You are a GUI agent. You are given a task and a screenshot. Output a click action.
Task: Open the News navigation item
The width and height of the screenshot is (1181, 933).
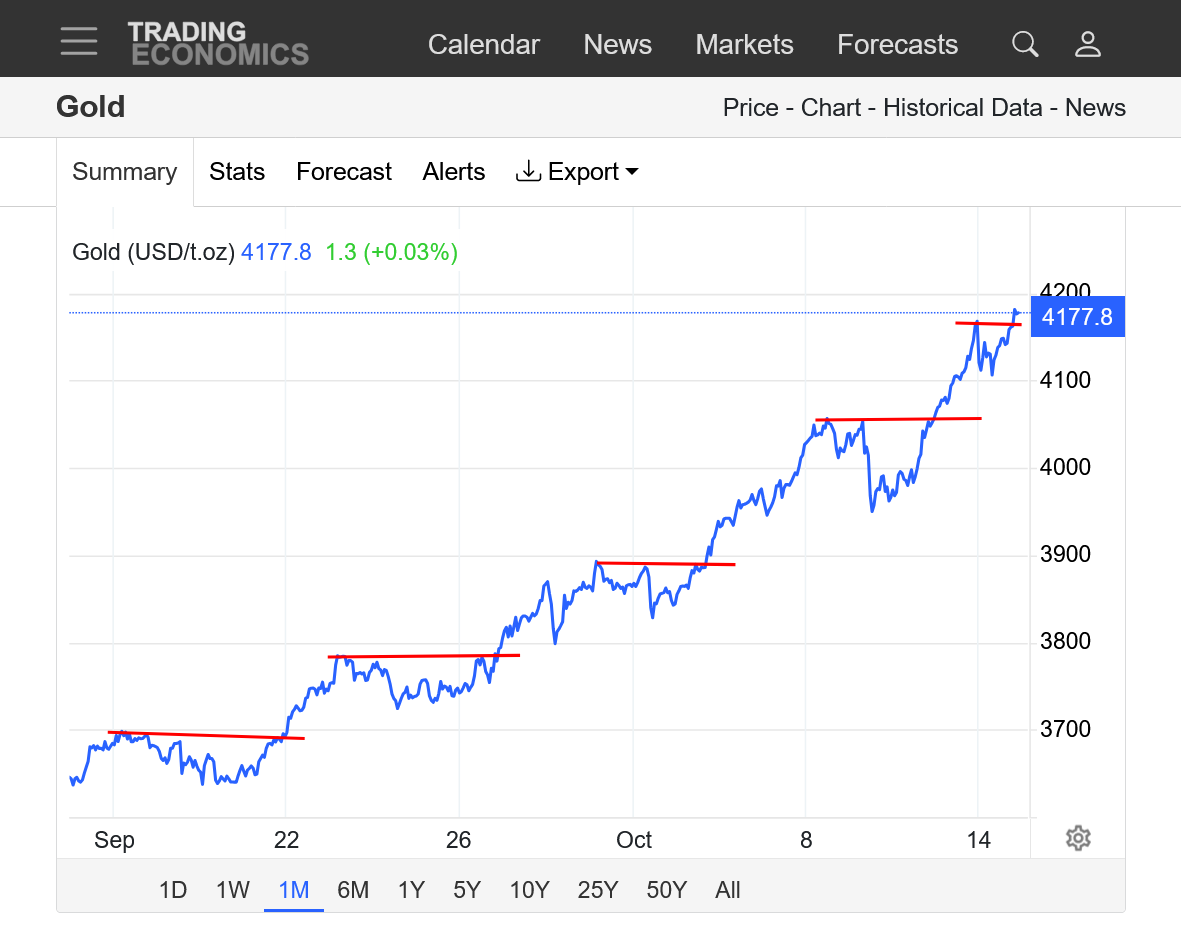pos(617,45)
